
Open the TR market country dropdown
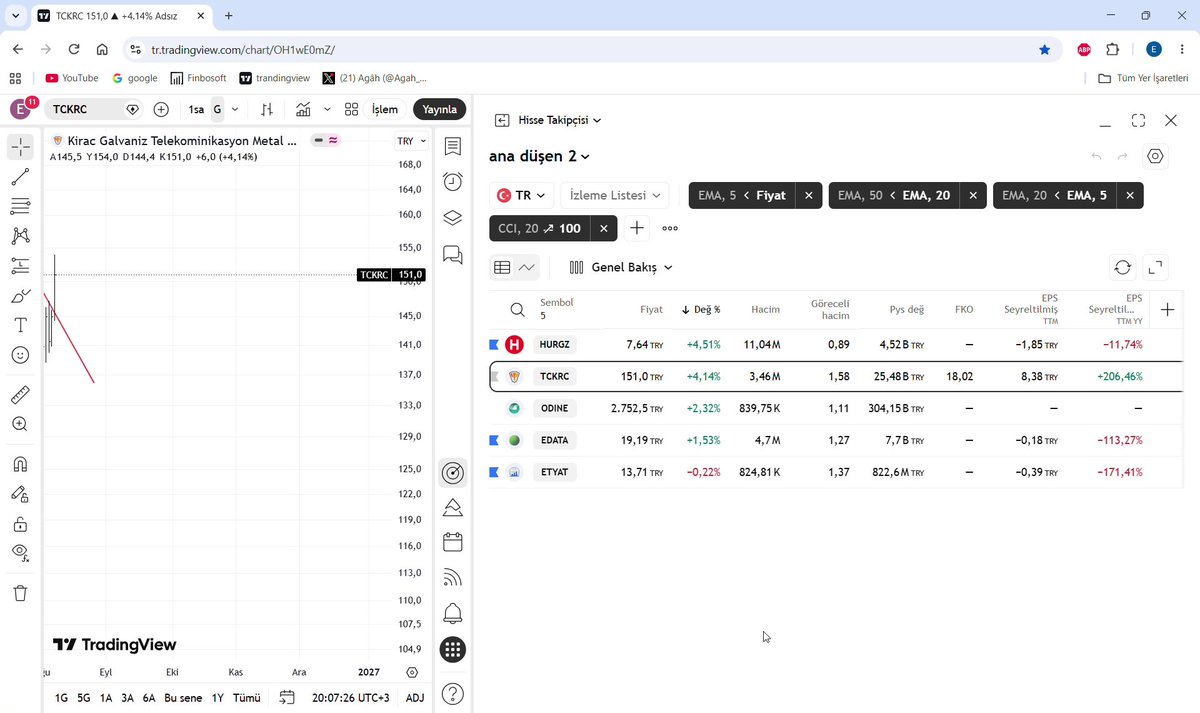point(521,196)
